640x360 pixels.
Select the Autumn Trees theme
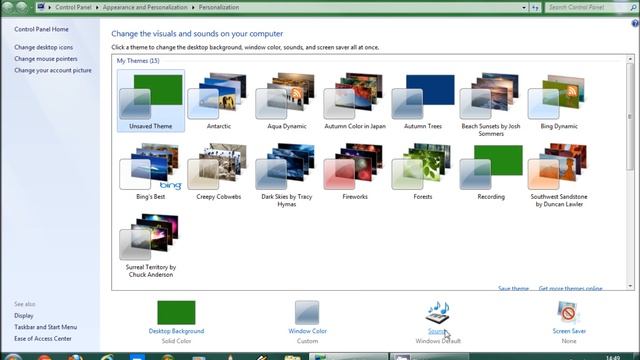(x=423, y=100)
